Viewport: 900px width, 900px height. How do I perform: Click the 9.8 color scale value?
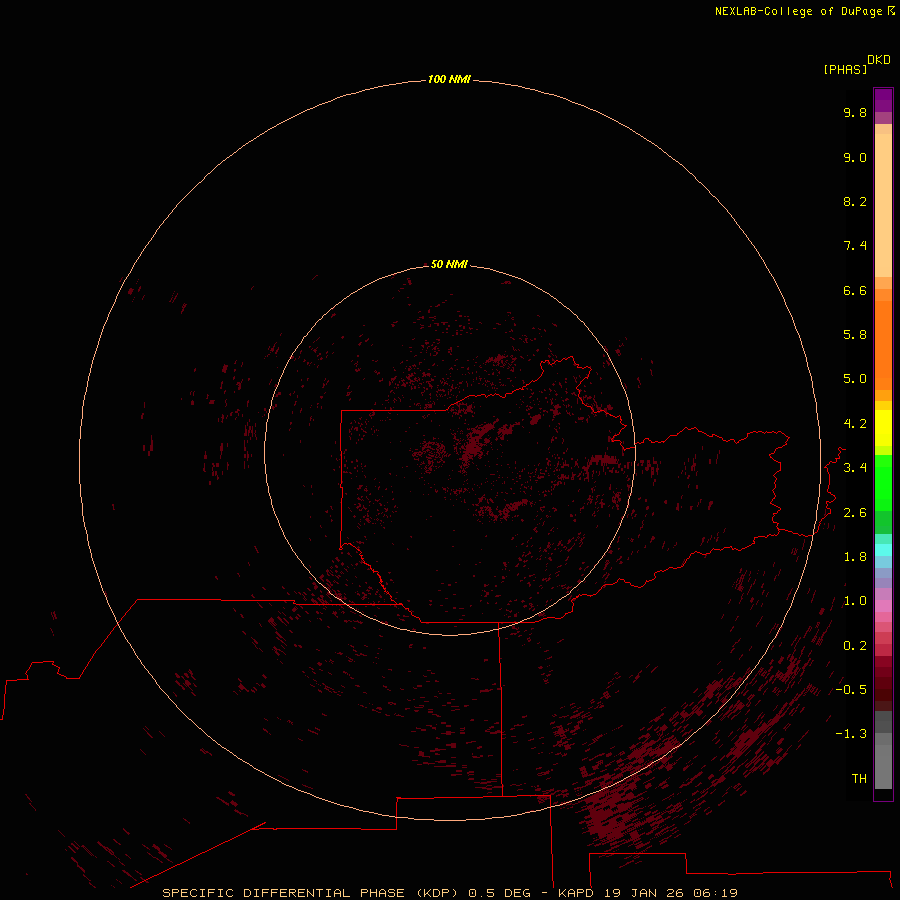pyautogui.click(x=855, y=112)
